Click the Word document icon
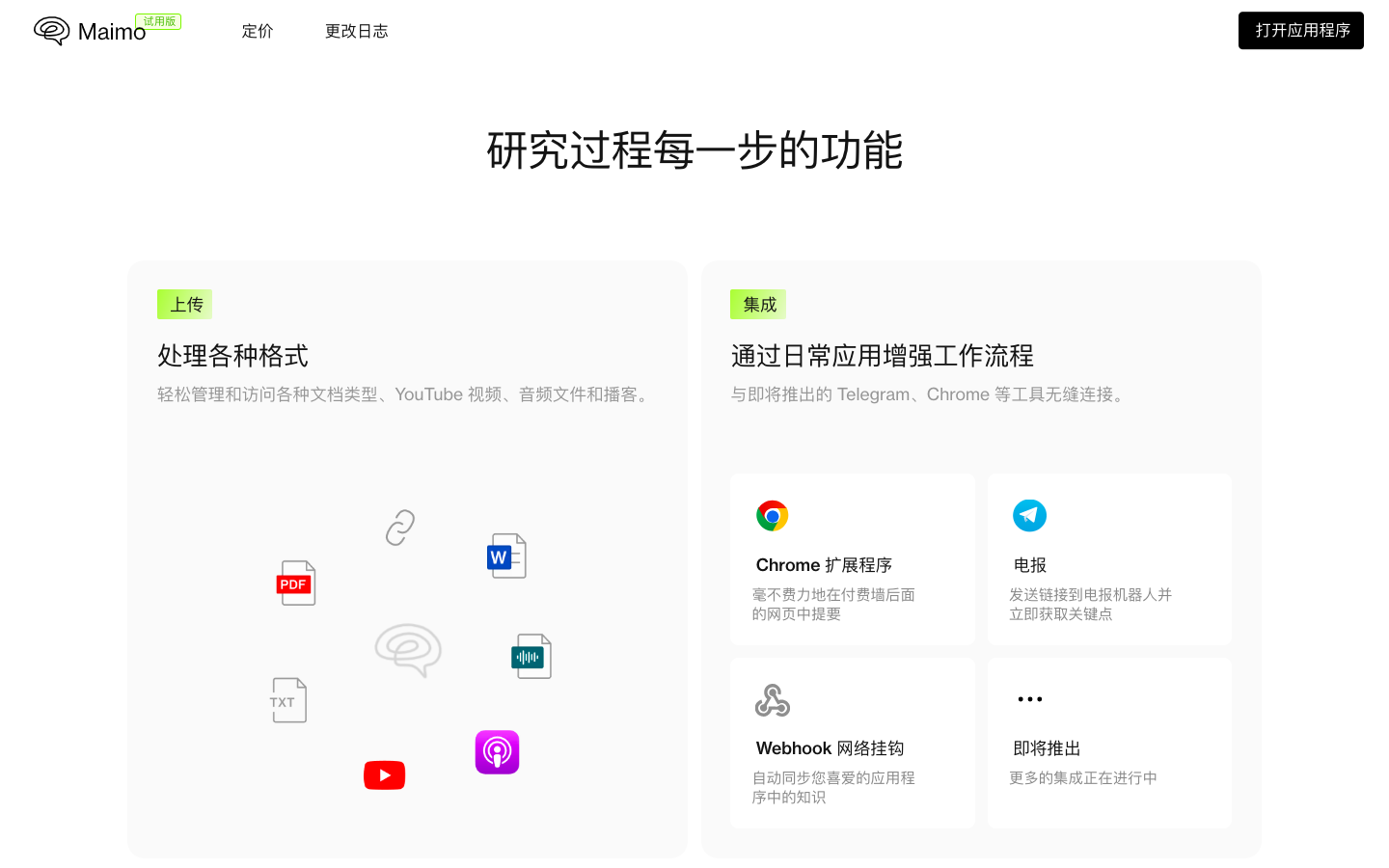The width and height of the screenshot is (1389, 868). tap(506, 556)
